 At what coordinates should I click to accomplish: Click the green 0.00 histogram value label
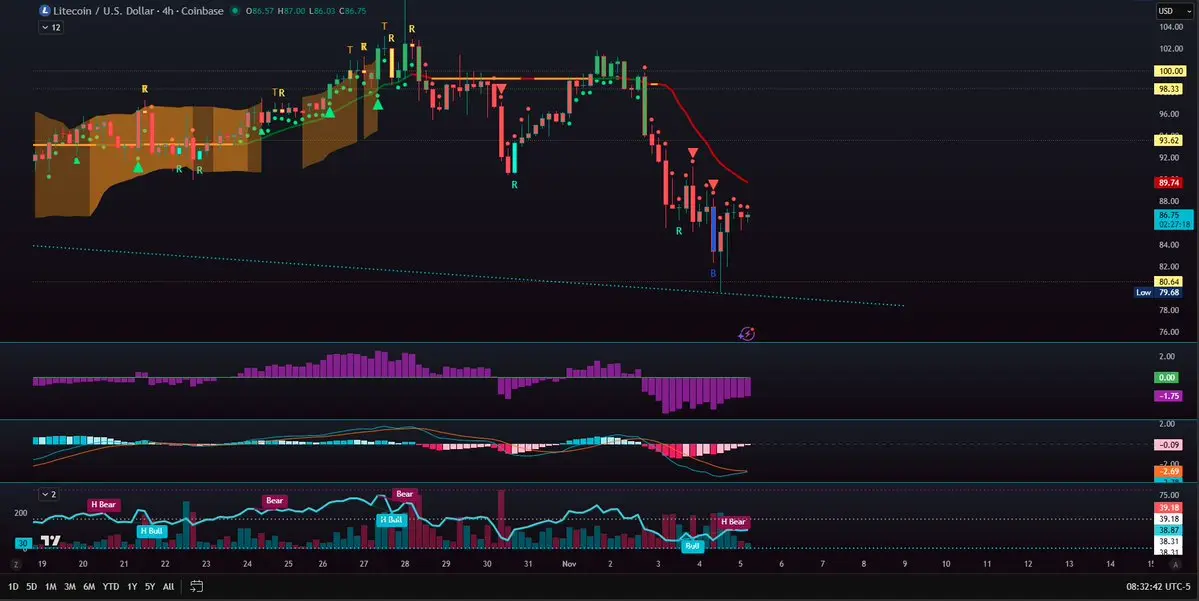[x=1168, y=377]
